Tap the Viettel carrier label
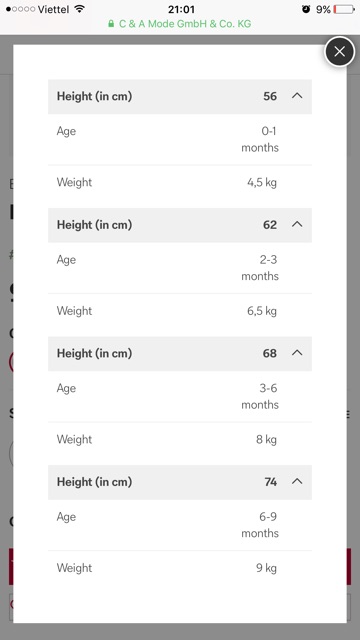The width and height of the screenshot is (360, 640). [x=53, y=9]
